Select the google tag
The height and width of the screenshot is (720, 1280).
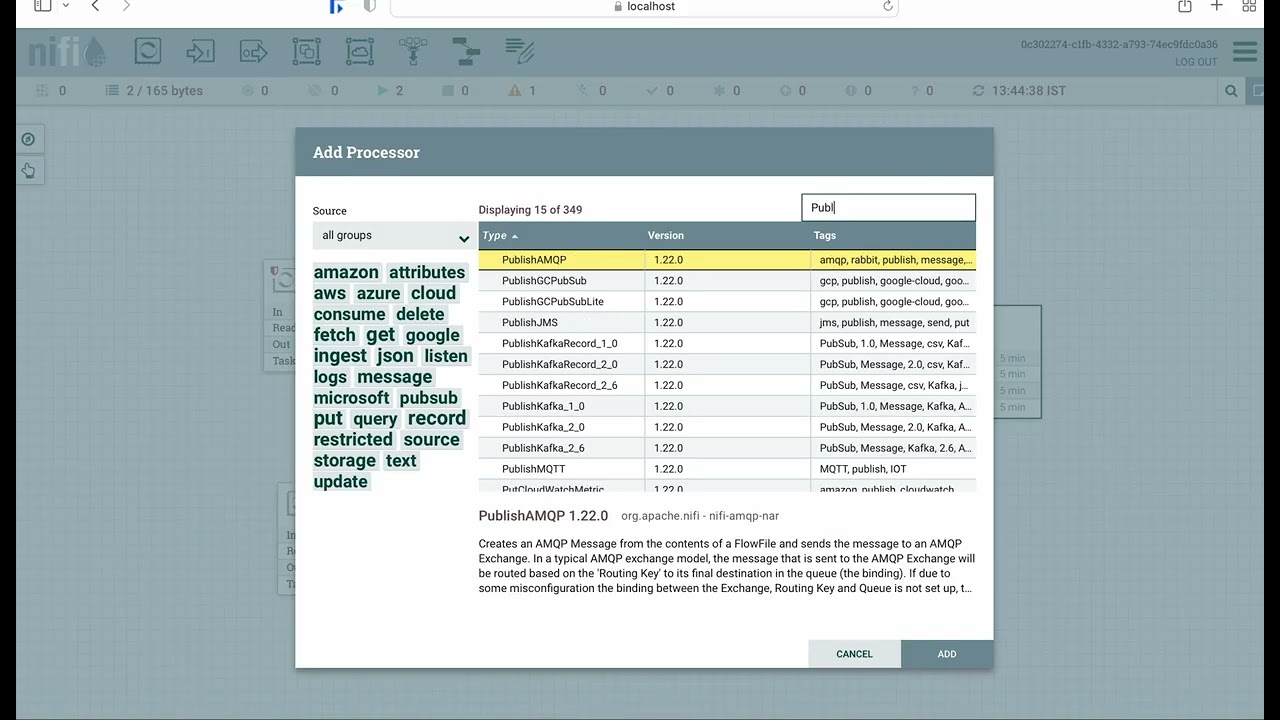coord(432,335)
